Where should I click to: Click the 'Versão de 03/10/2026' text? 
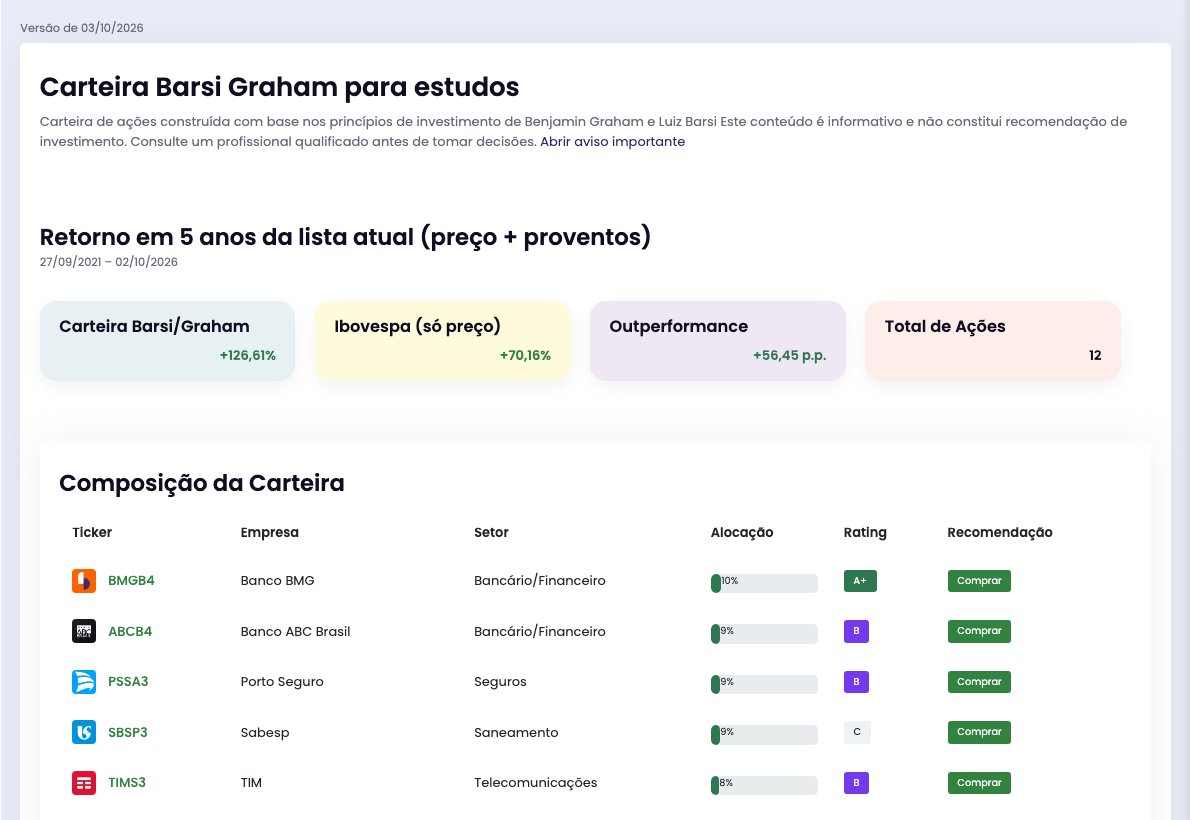82,28
